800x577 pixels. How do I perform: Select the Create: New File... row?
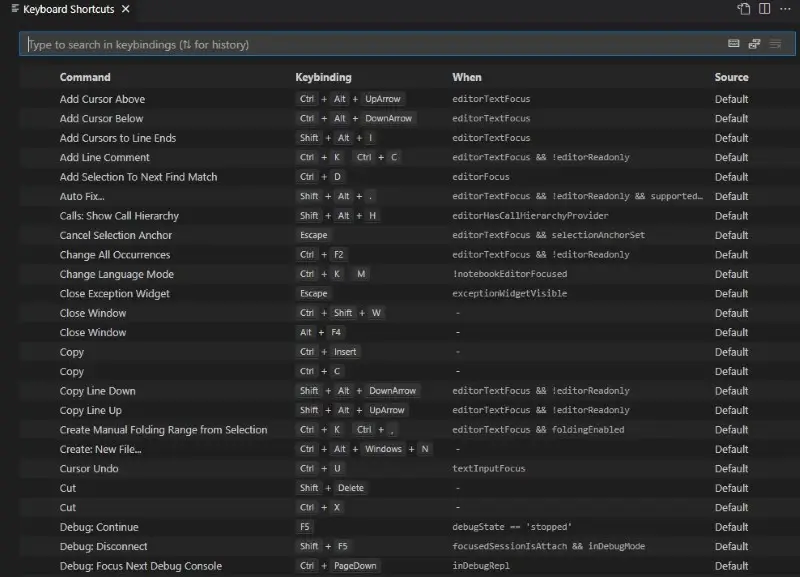tap(100, 449)
